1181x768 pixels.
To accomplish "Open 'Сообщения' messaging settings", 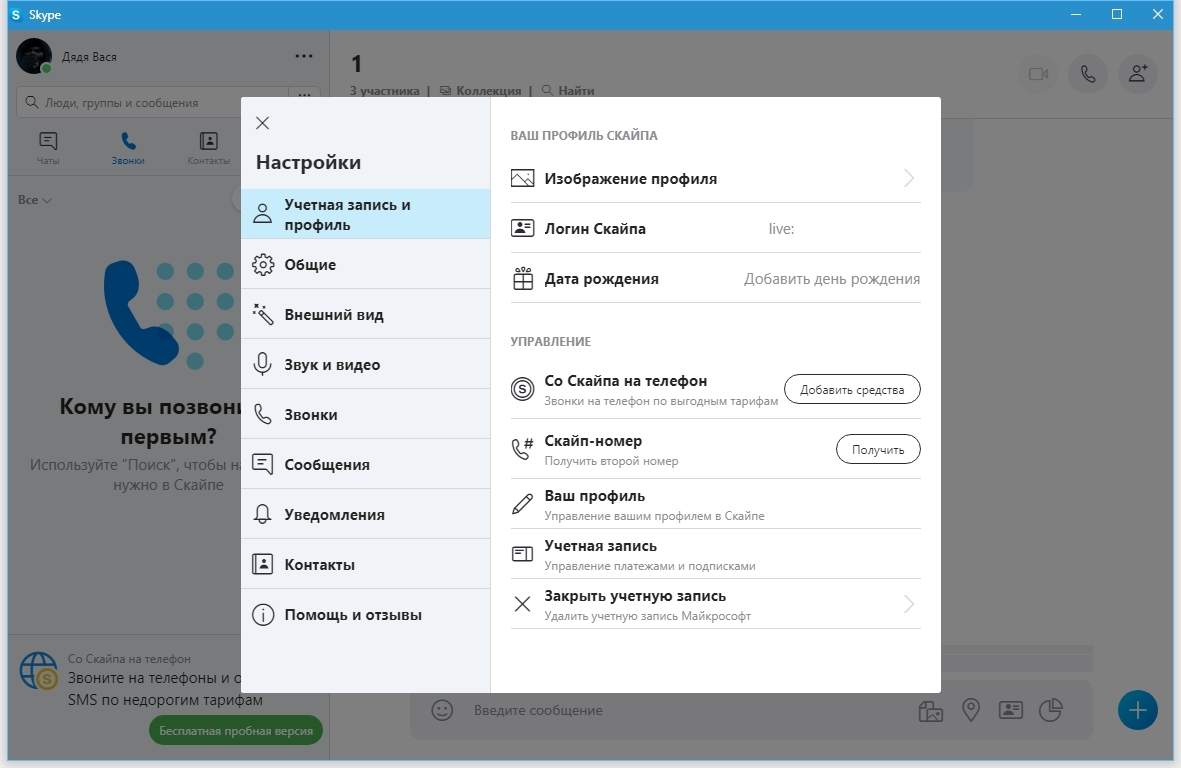I will pyautogui.click(x=365, y=464).
